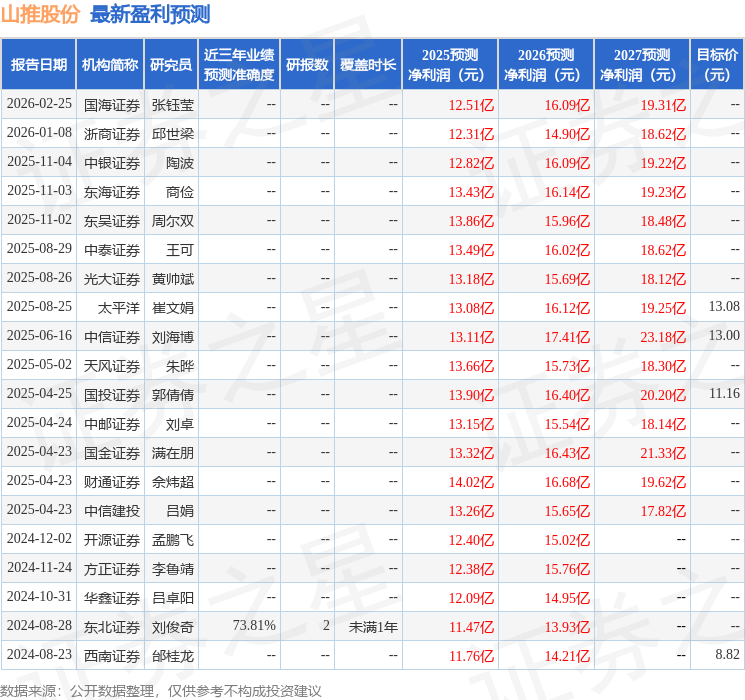This screenshot has width=745, height=700.
Task: Open the 国海证券 institution row
Action: tap(112, 104)
